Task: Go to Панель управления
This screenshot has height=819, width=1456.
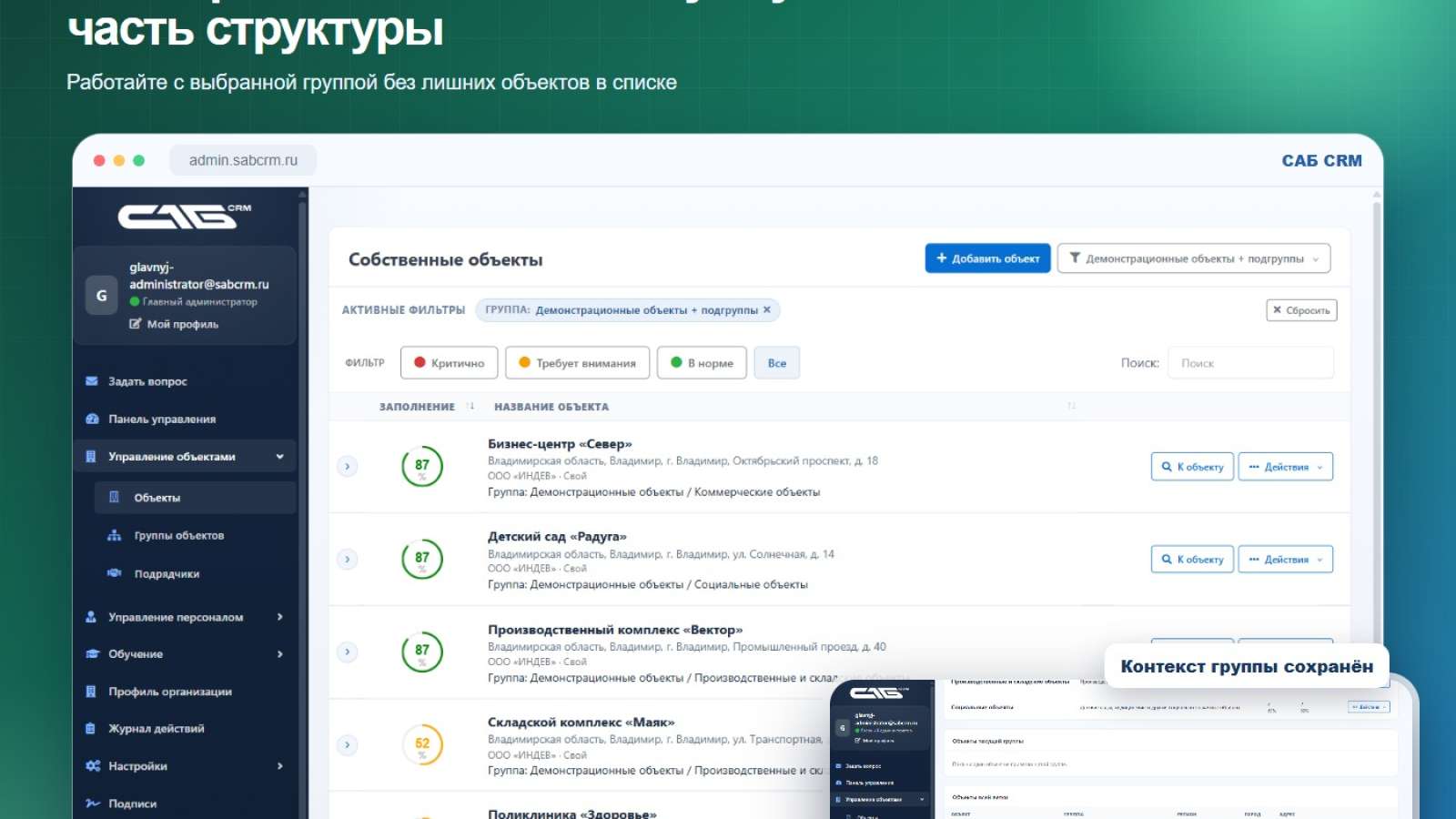Action: pos(185,419)
